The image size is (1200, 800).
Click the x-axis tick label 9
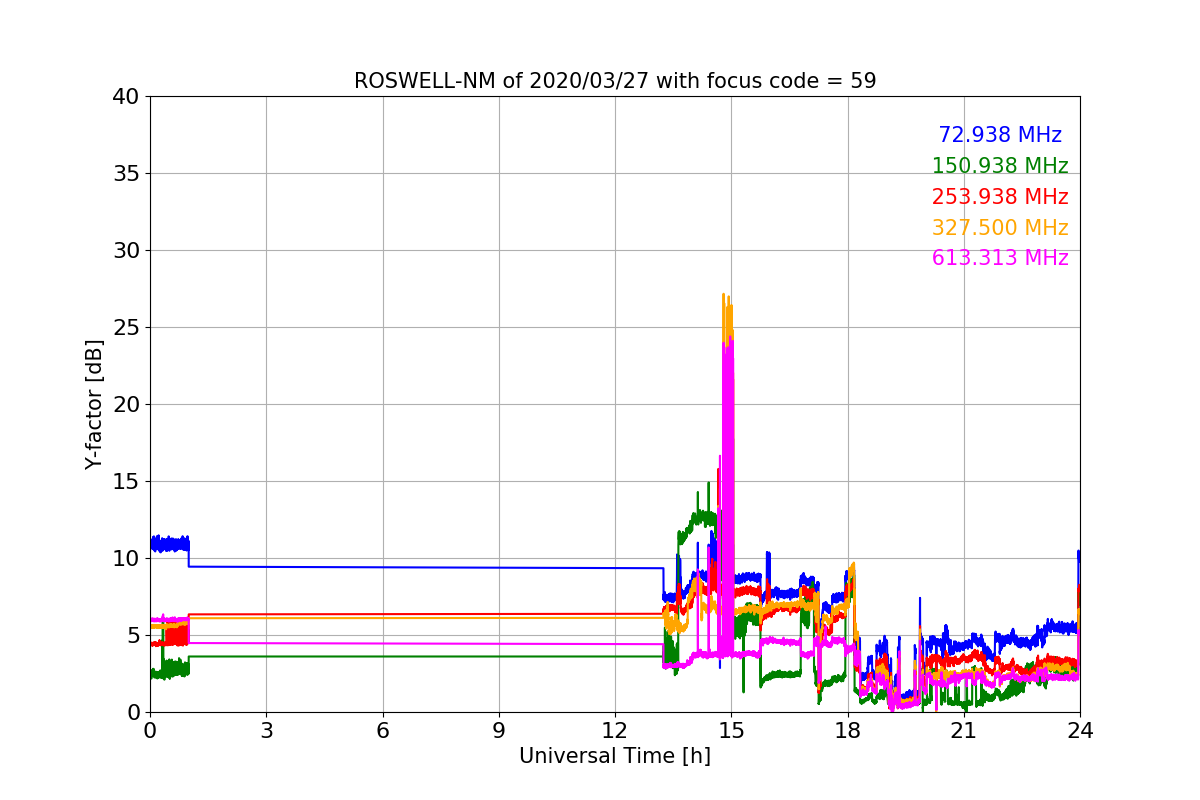(x=499, y=731)
